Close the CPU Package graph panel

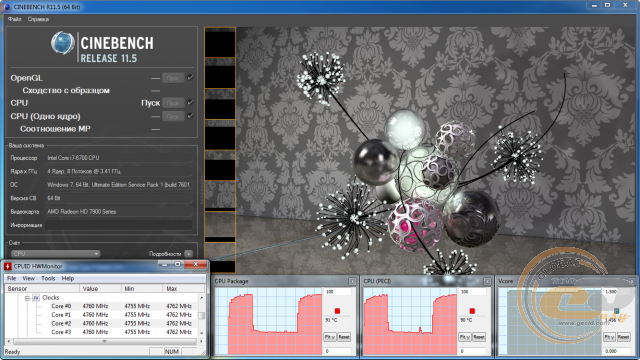(352, 281)
